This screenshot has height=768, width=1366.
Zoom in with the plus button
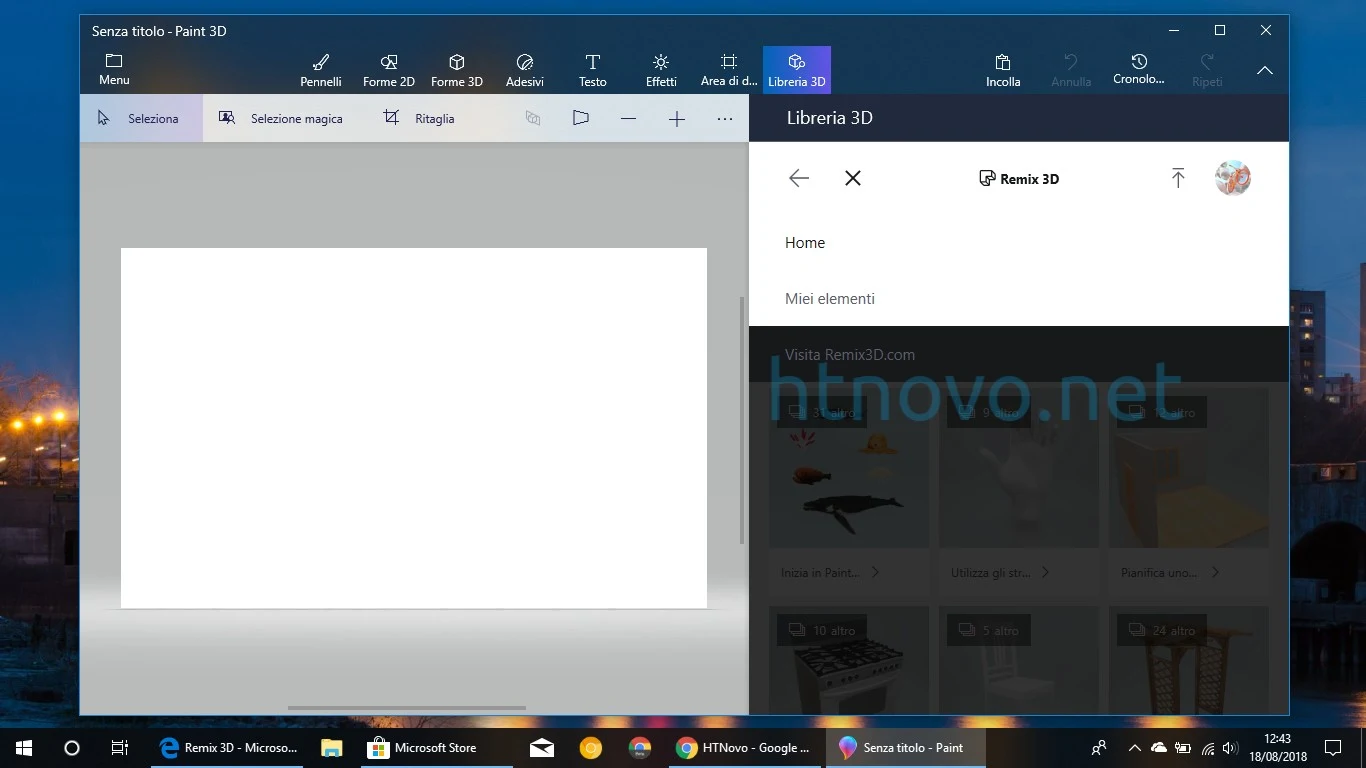pyautogui.click(x=677, y=118)
